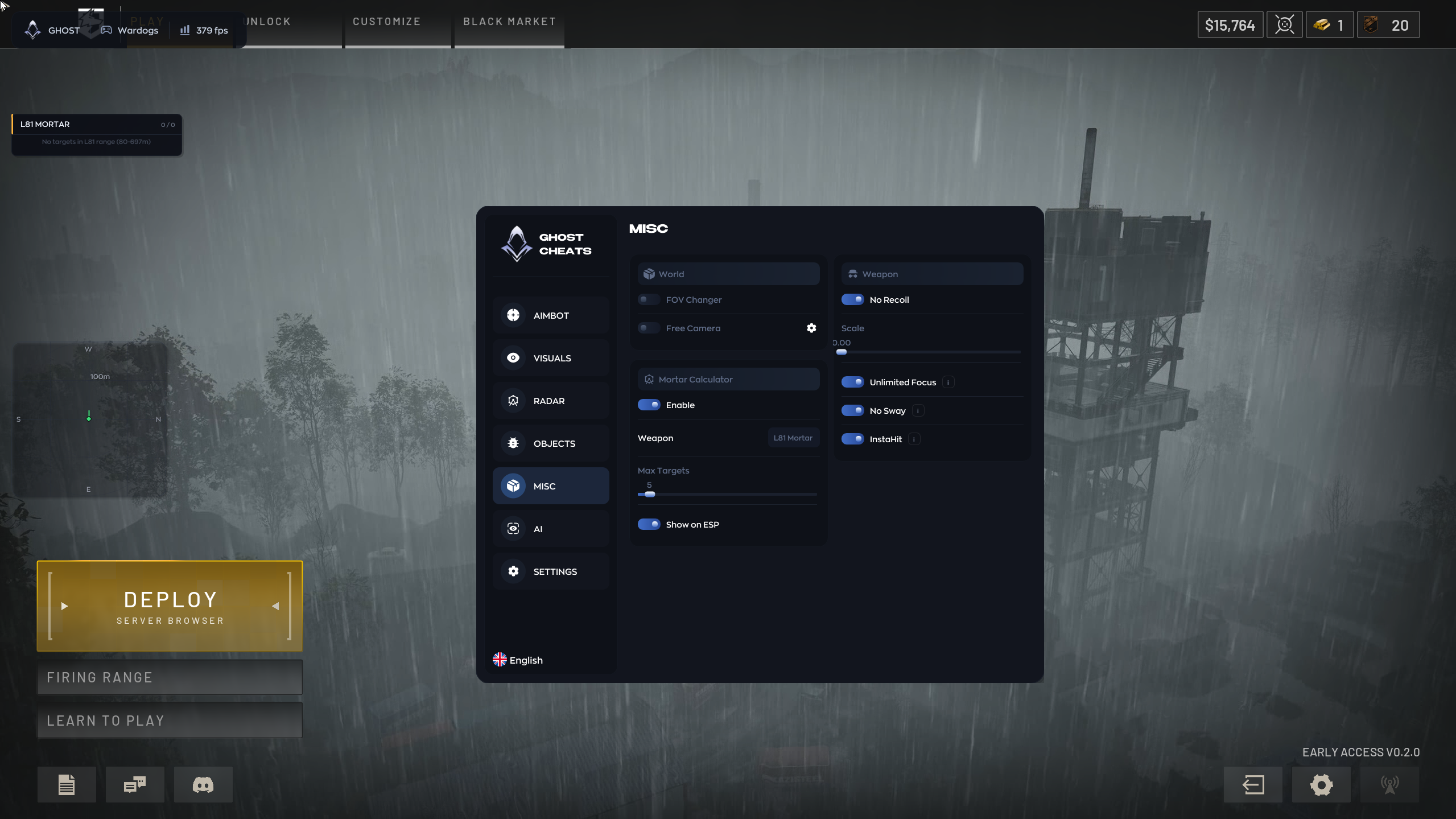1456x819 pixels.
Task: Go to the CUSTOMIZE tab
Action: (398, 24)
